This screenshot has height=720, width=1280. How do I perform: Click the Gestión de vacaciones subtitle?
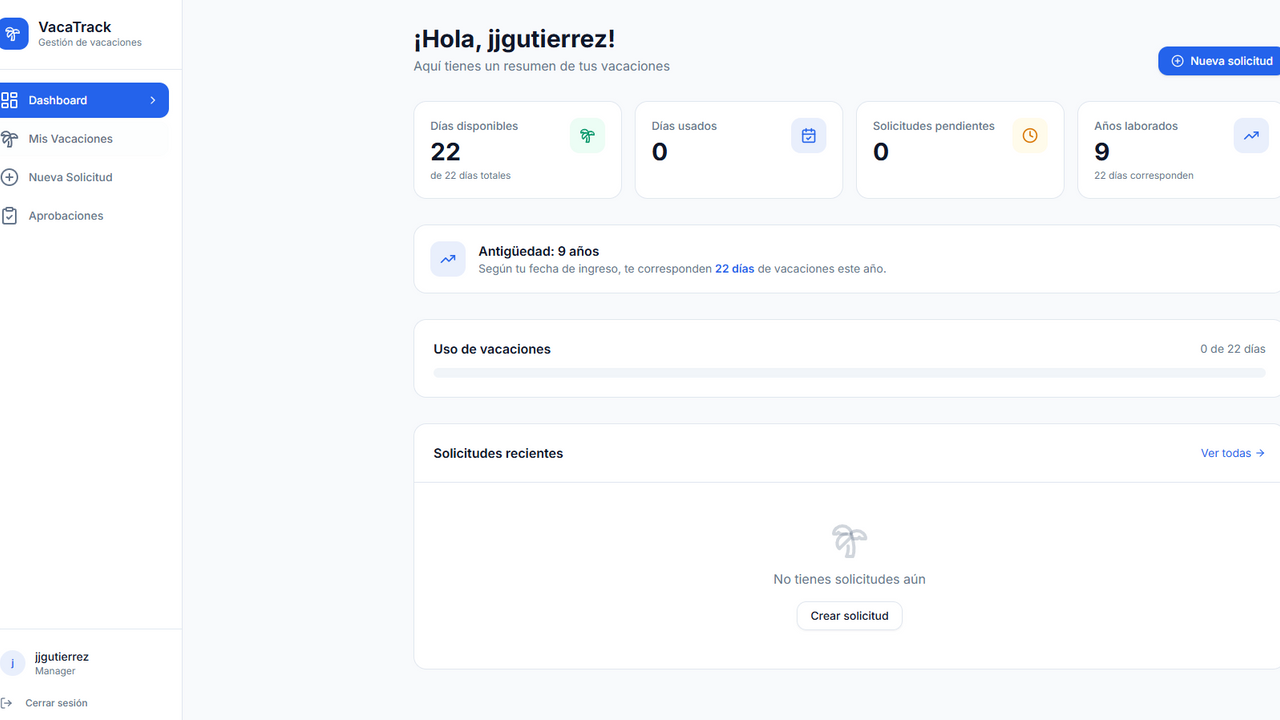point(90,43)
